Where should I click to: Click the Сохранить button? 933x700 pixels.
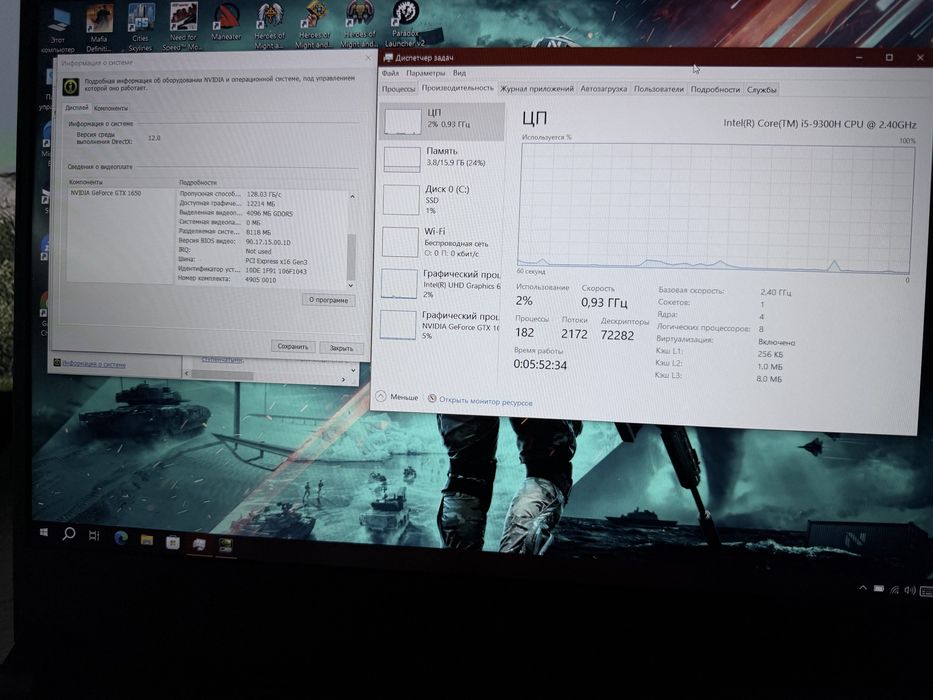coord(292,346)
